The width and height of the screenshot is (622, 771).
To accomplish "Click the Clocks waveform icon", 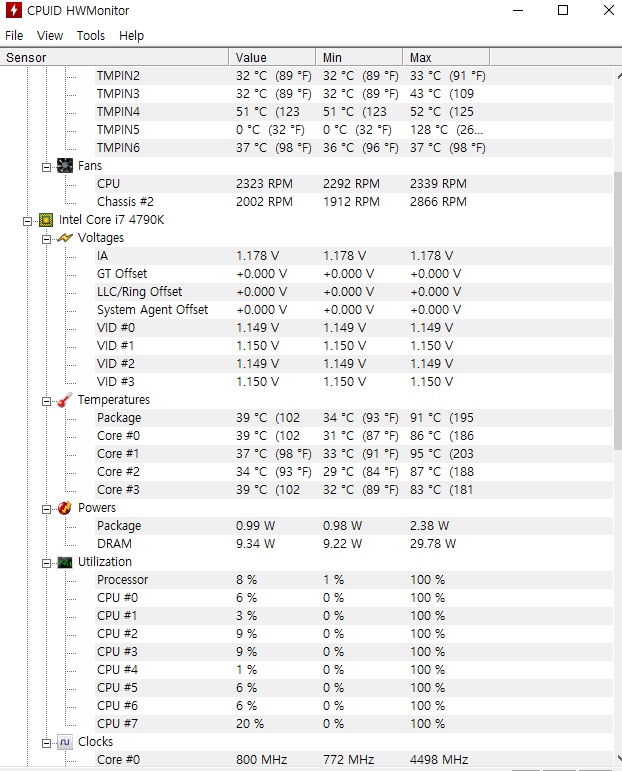I will click(x=64, y=742).
